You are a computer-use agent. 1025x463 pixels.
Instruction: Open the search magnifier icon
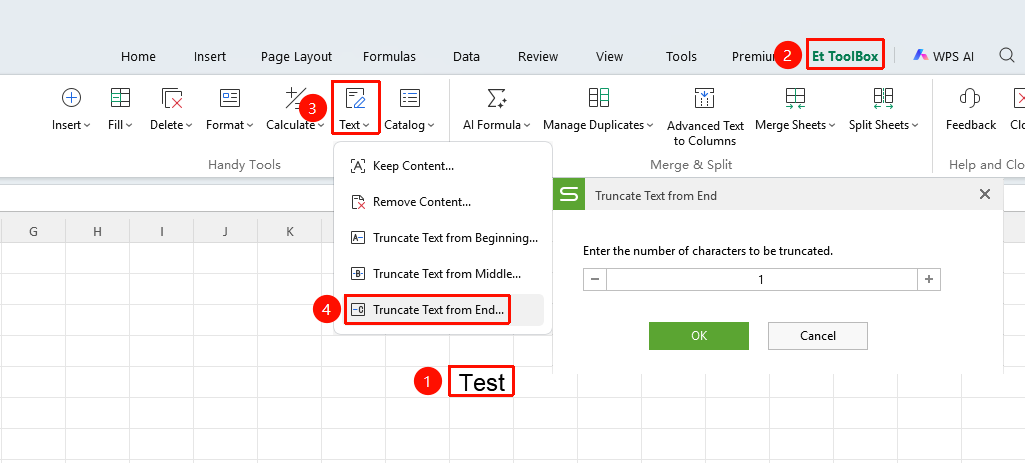tap(1007, 56)
